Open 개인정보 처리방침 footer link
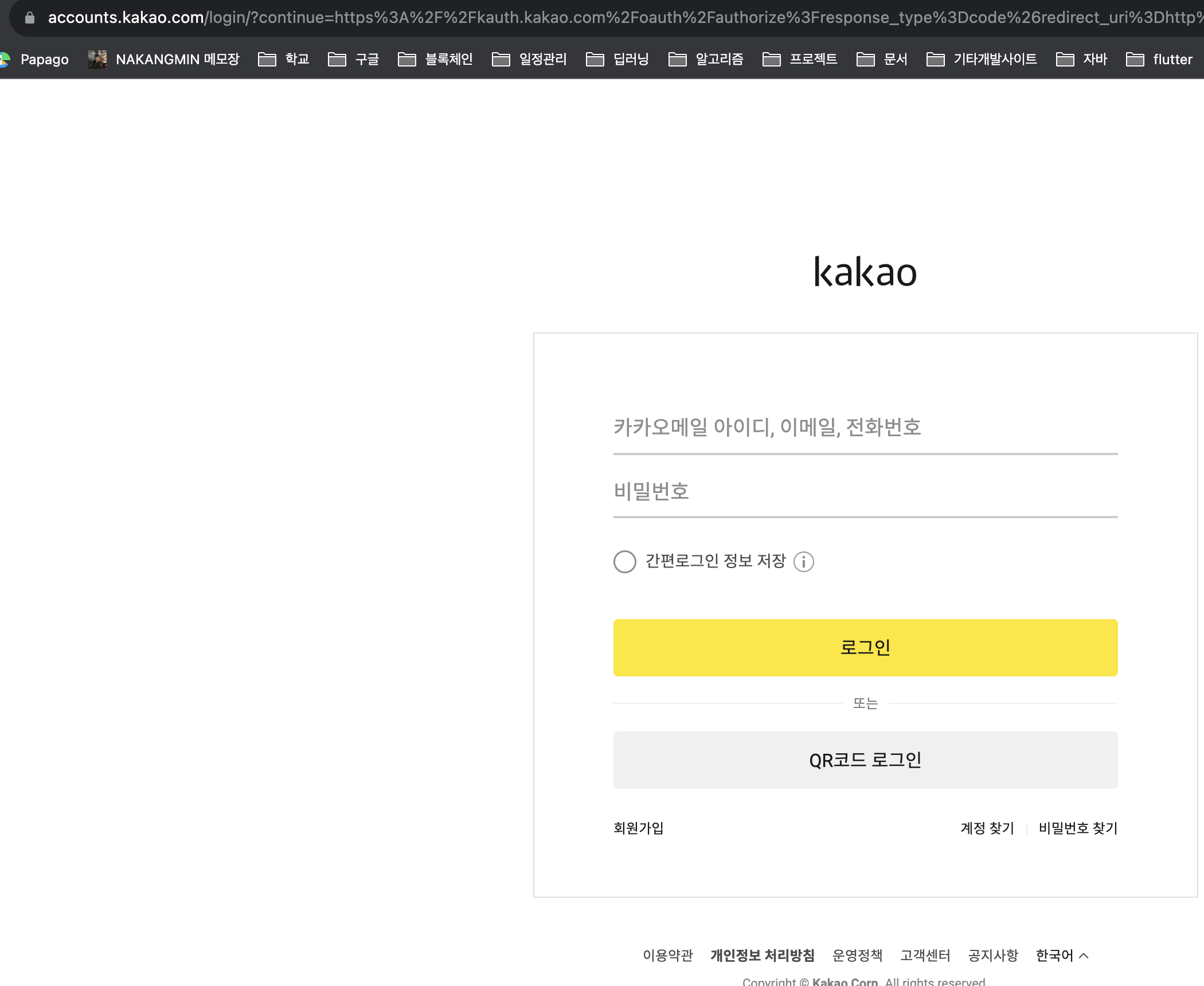Viewport: 1204px width, 986px height. pos(763,955)
